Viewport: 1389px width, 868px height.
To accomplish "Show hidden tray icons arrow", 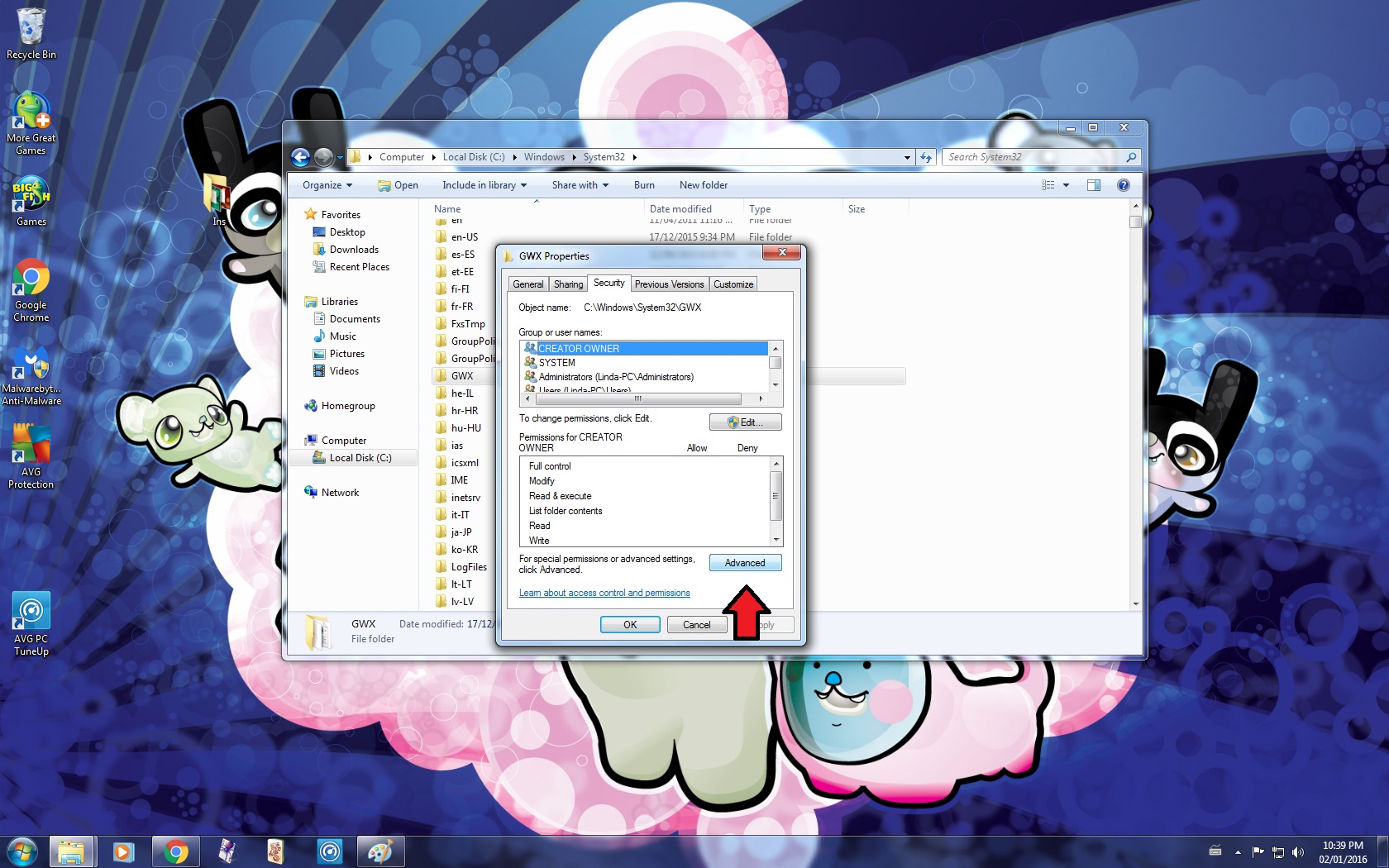I will point(1238,851).
